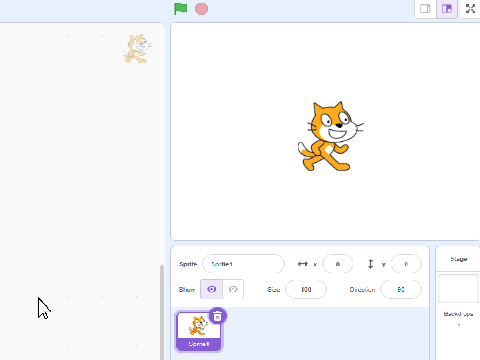The image size is (480, 360).
Task: Select the stage backdrop thumbnail
Action: tap(459, 289)
